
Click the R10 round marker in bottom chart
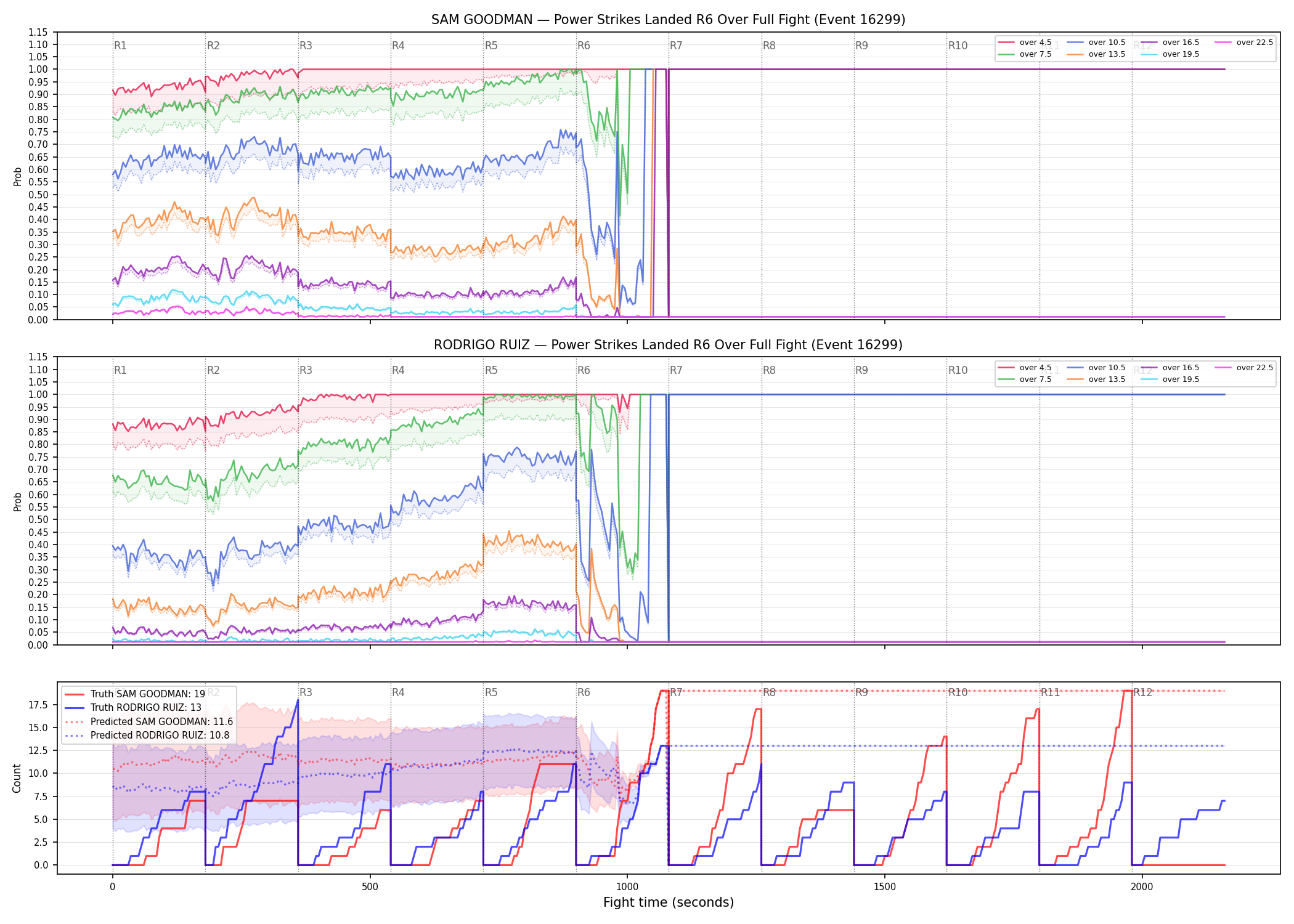click(x=958, y=692)
